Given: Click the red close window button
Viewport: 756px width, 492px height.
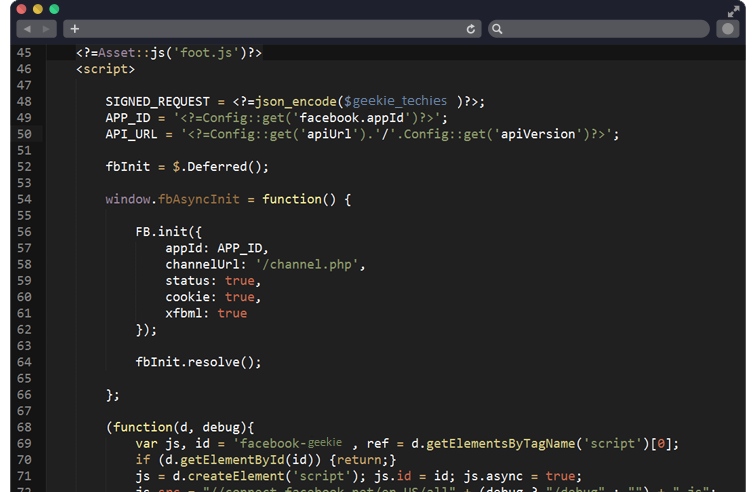Looking at the screenshot, I should pos(21,9).
